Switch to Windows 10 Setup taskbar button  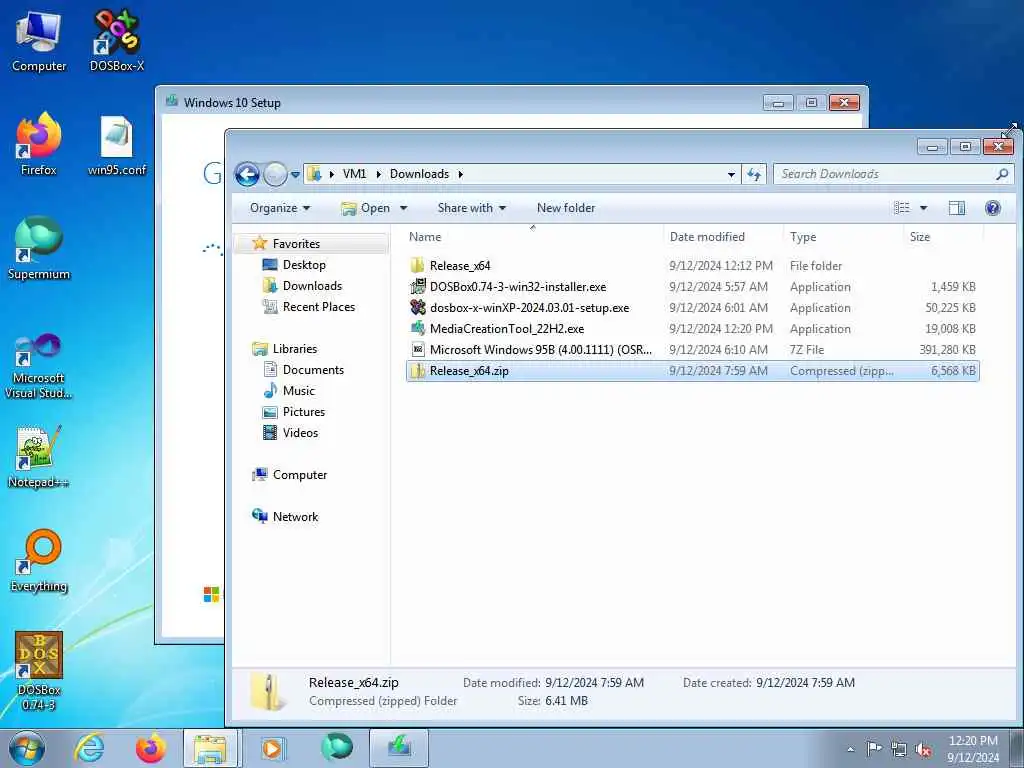(399, 748)
